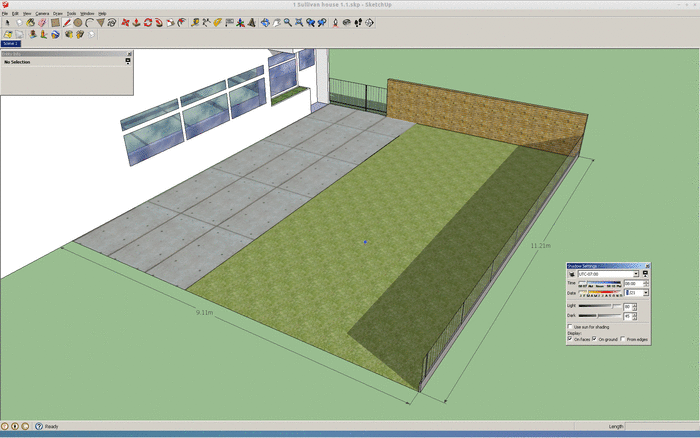
Task: Uncheck On faces display option
Action: [x=571, y=339]
